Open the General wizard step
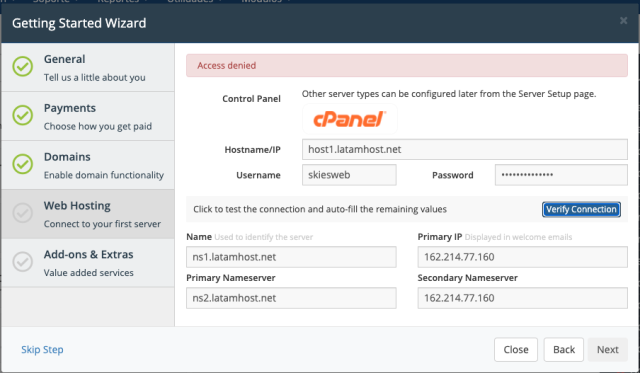The image size is (640, 373). click(x=88, y=67)
